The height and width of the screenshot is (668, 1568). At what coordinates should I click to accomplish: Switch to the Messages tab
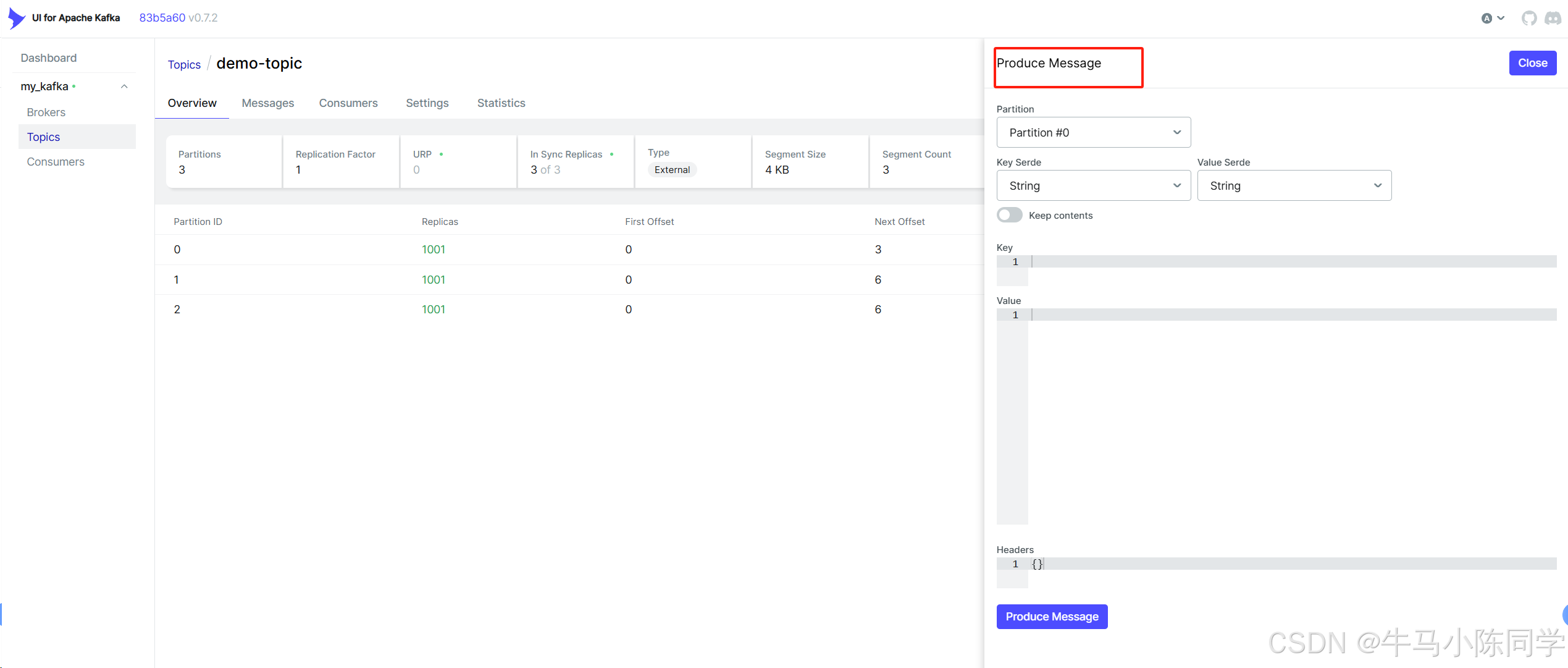pyautogui.click(x=267, y=103)
